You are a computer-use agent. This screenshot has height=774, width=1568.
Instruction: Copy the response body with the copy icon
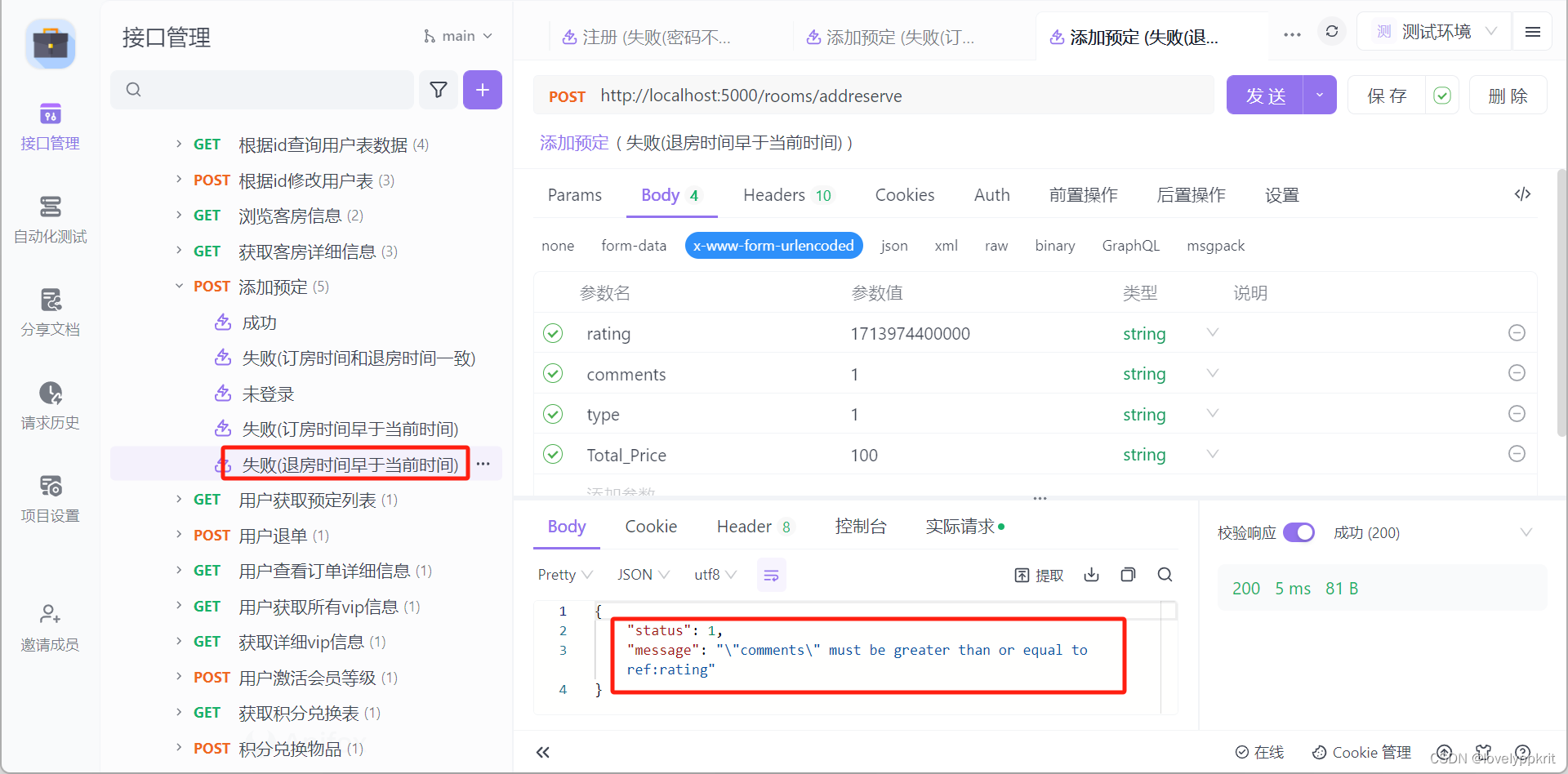pos(1128,574)
